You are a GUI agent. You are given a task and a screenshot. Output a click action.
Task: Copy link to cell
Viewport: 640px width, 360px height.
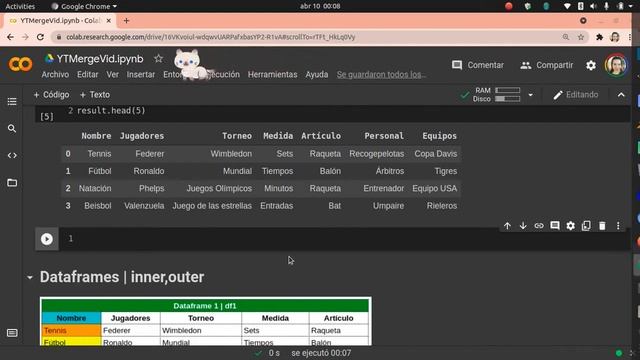tap(539, 226)
